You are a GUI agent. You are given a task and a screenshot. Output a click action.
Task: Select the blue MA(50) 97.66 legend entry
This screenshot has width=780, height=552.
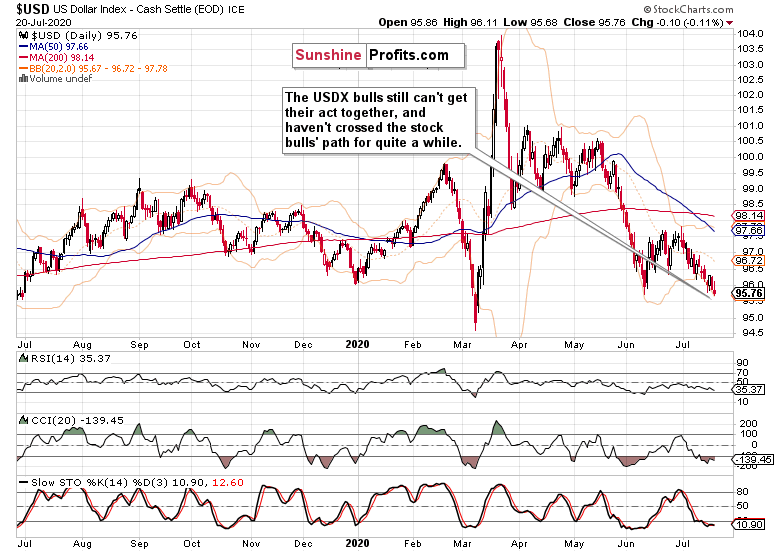(x=54, y=47)
